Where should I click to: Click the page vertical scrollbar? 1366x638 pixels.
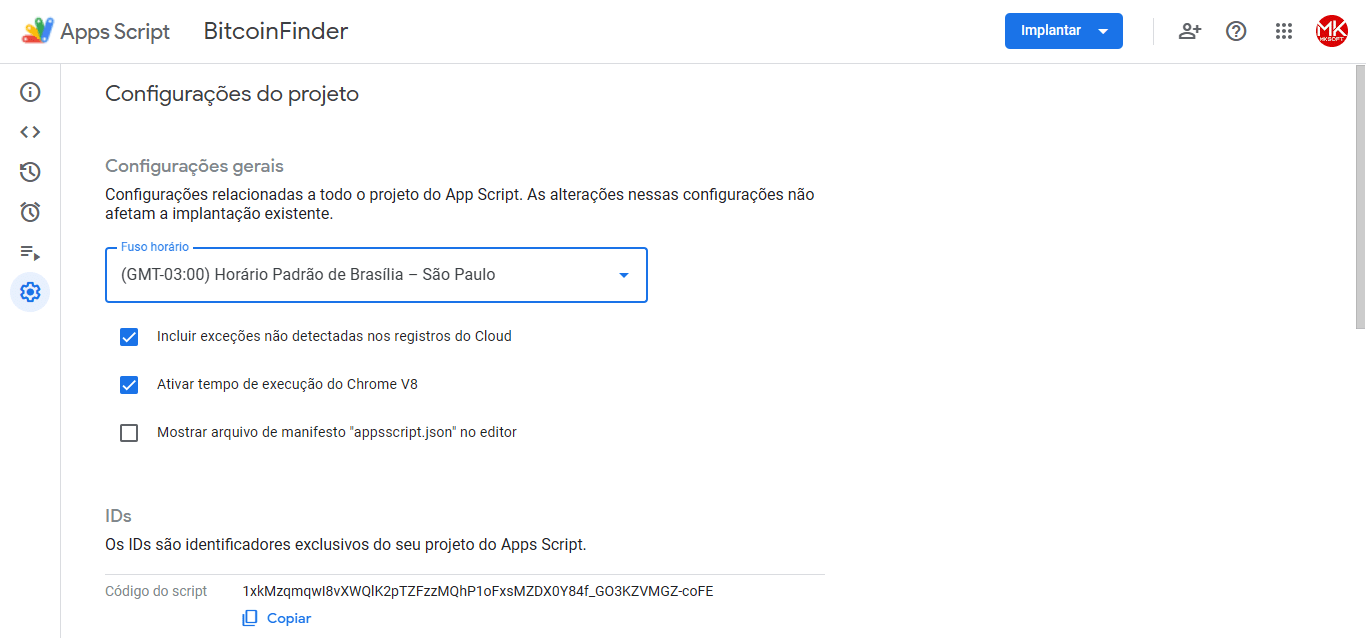coord(1359,200)
